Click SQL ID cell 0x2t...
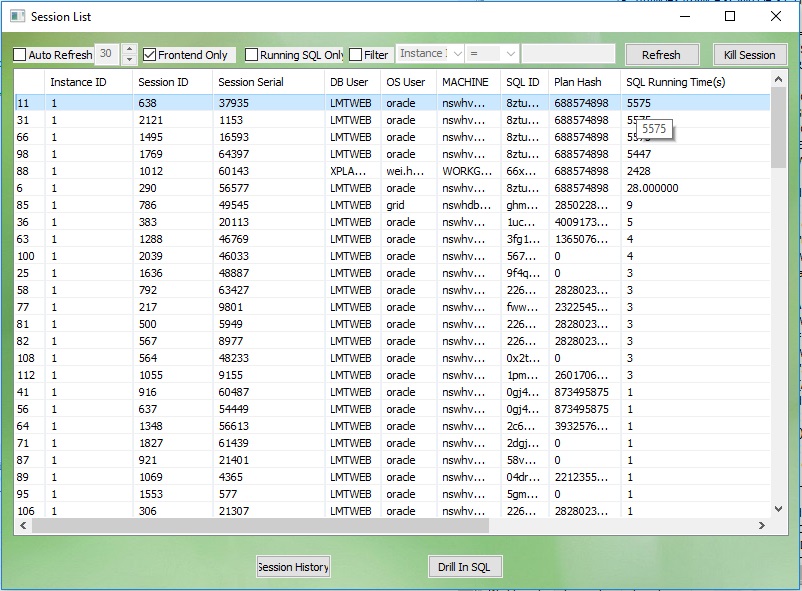Screen dimensions: 802x591 click(523, 358)
